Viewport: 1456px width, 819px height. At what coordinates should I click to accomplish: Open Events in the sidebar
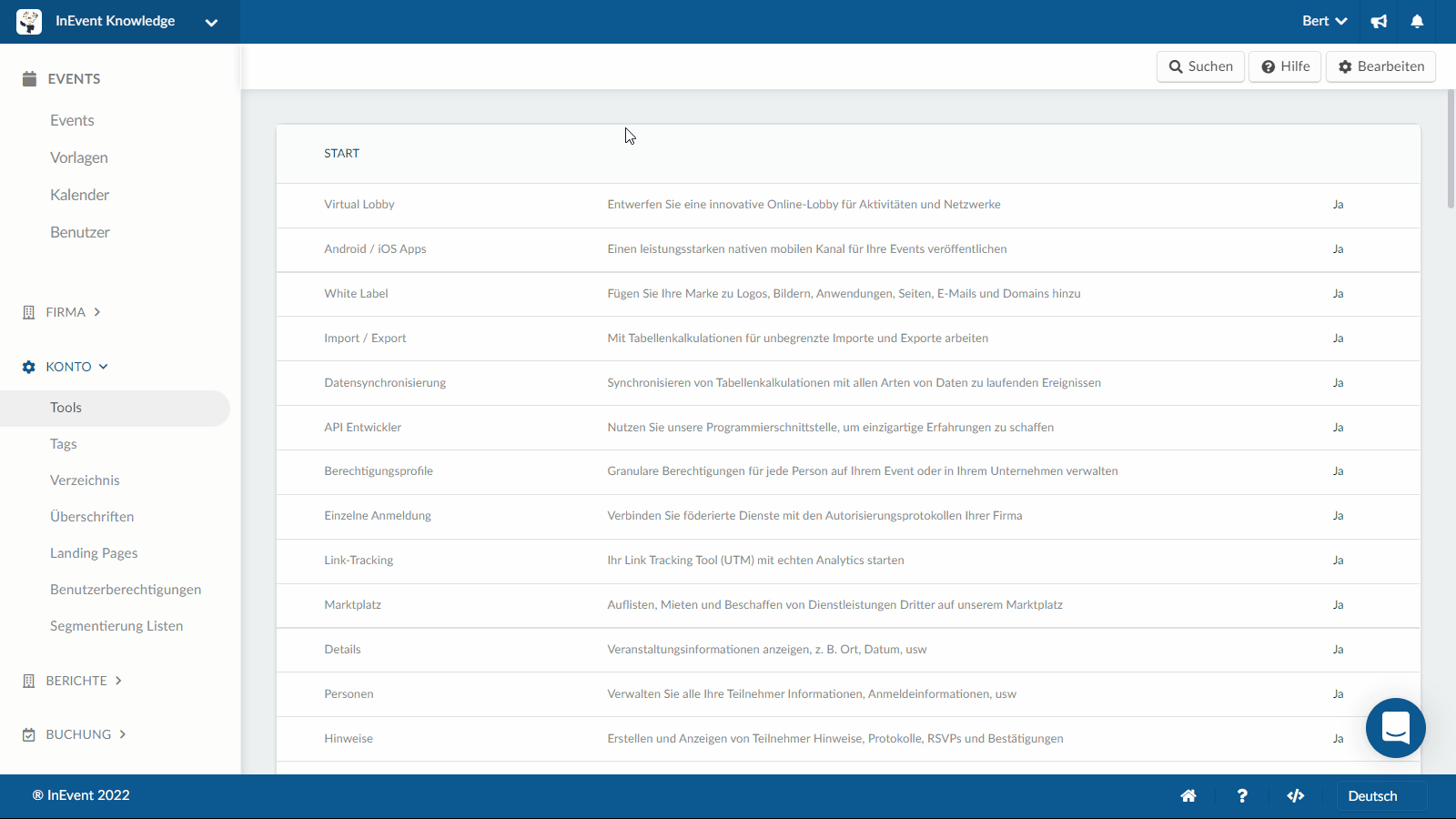72,120
